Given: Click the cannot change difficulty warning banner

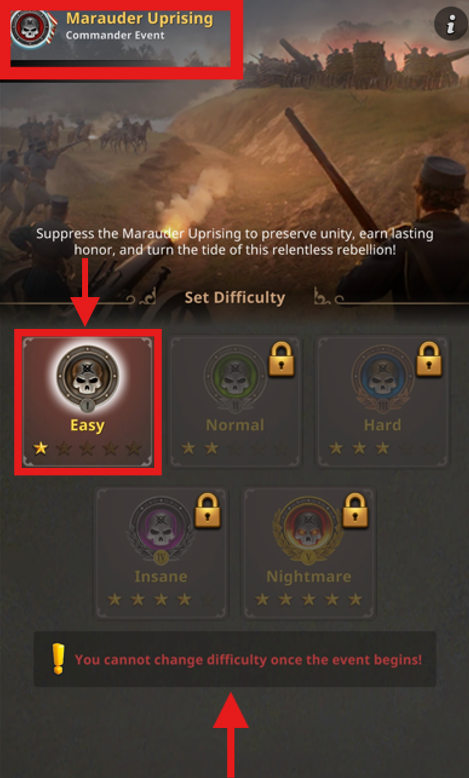Looking at the screenshot, I should click(235, 659).
